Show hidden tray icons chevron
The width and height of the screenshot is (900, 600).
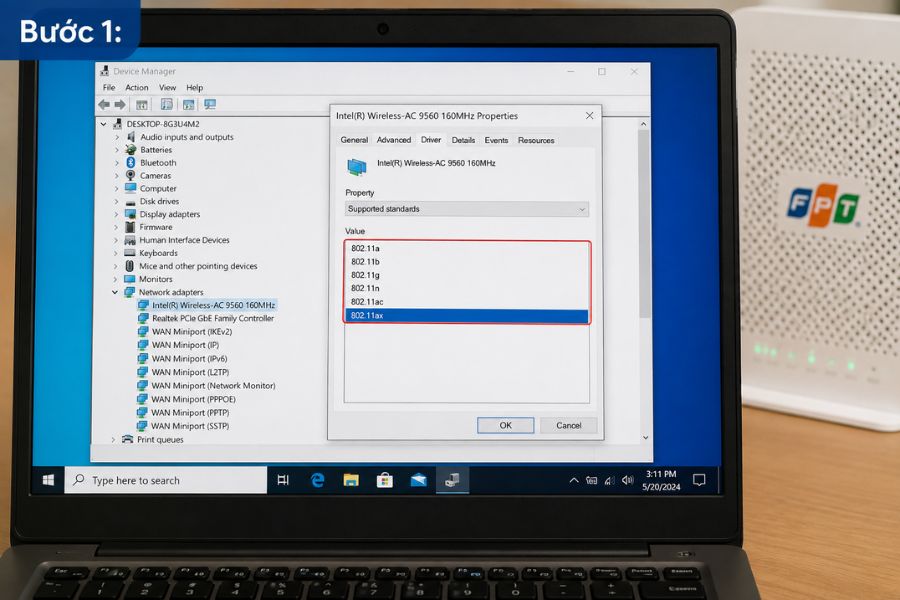573,481
